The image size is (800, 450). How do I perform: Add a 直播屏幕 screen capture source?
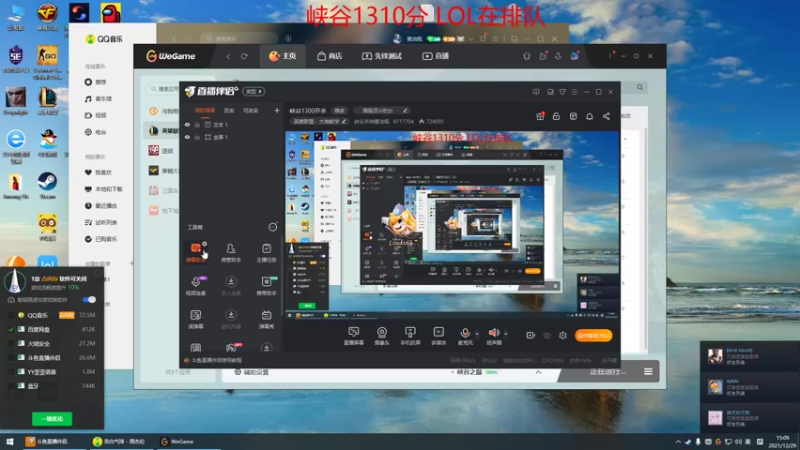[354, 336]
